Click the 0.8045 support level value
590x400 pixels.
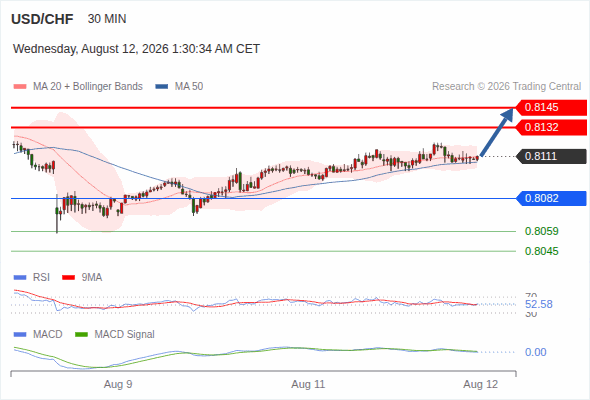[541, 251]
